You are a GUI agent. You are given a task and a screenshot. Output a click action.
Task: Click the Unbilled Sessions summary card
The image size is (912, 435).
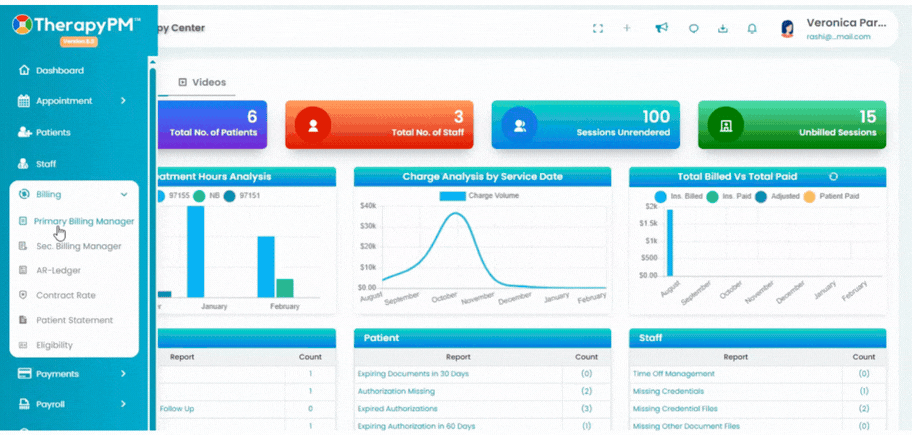click(x=792, y=124)
